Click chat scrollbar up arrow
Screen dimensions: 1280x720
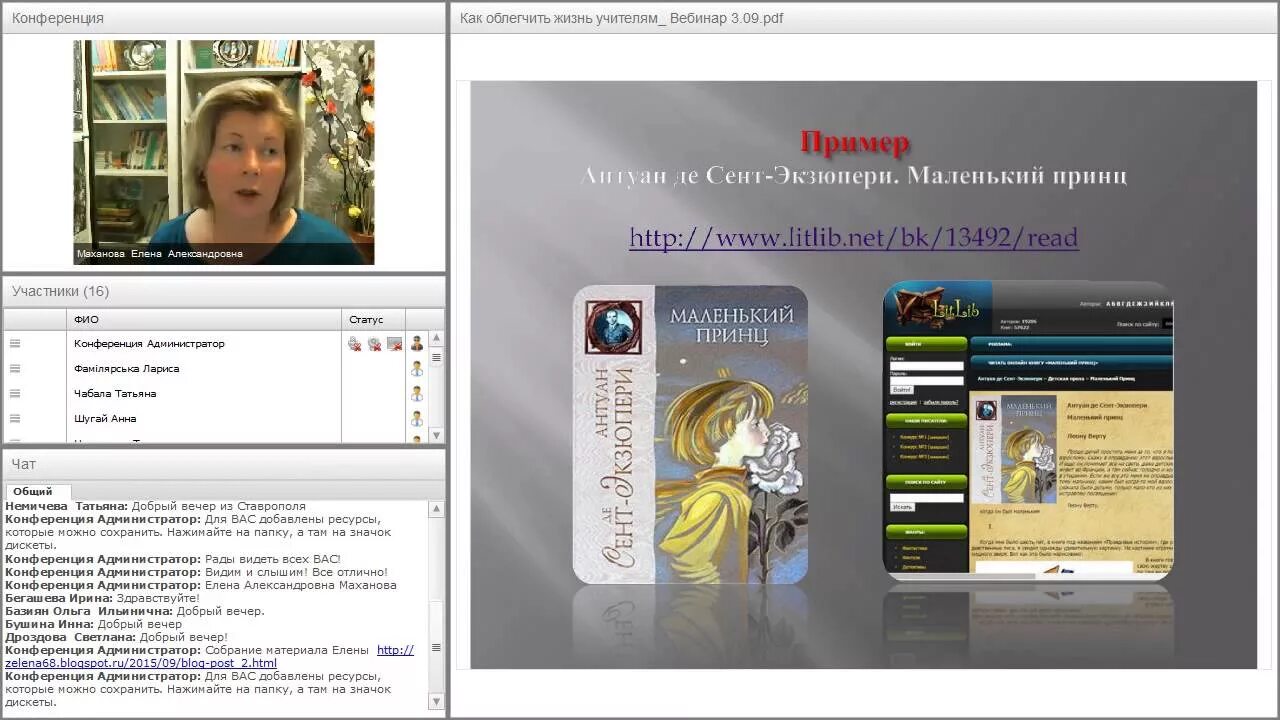(x=436, y=509)
